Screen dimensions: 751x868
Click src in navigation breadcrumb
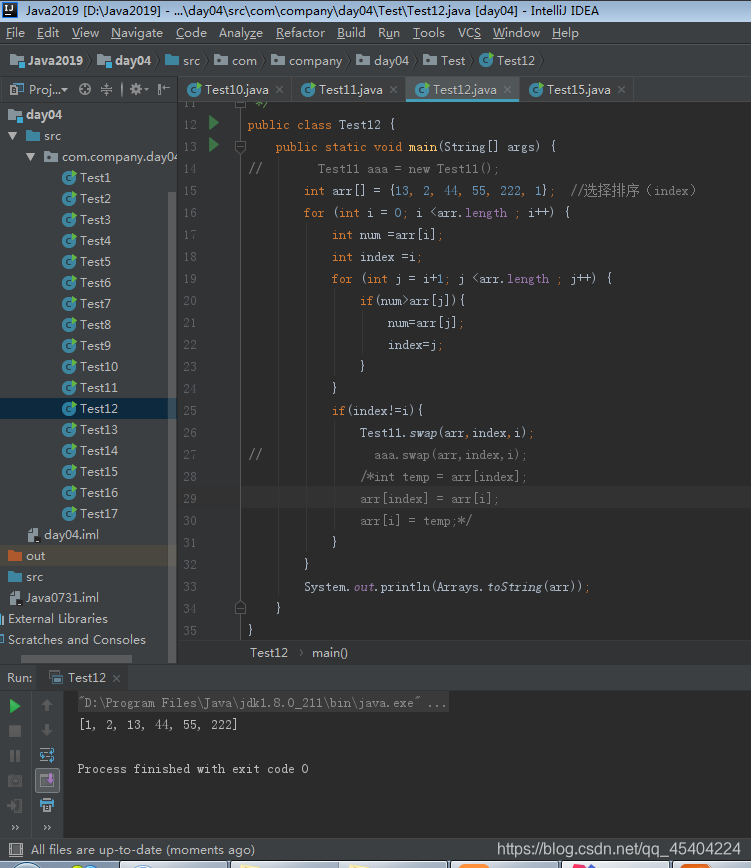coord(183,60)
